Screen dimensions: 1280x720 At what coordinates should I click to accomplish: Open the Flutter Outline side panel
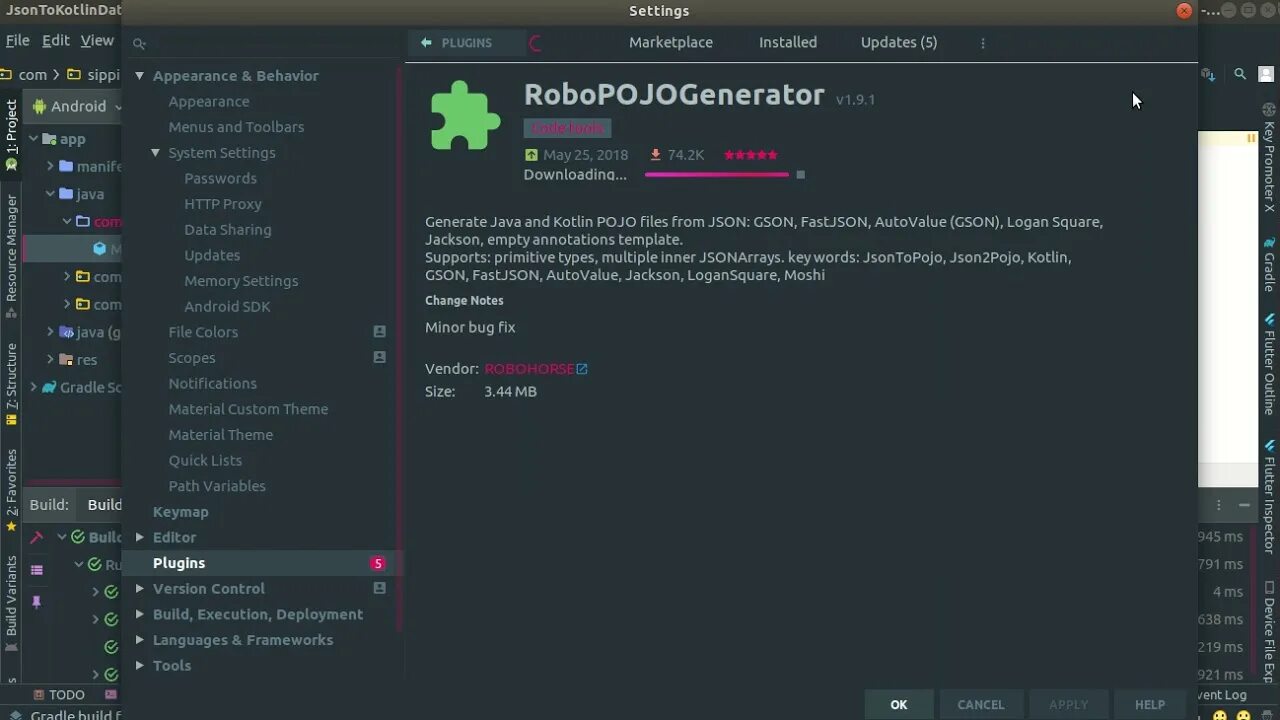(1269, 364)
